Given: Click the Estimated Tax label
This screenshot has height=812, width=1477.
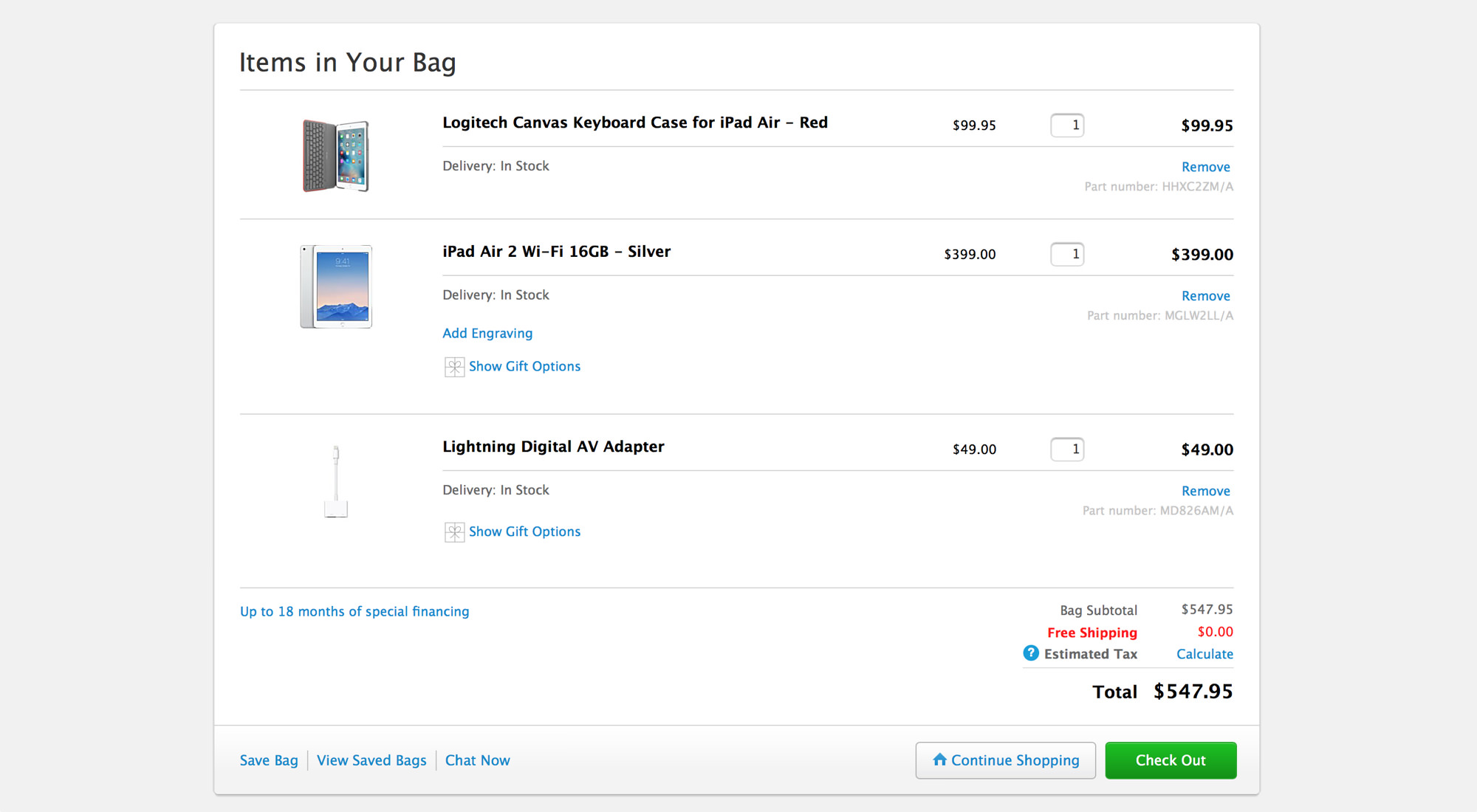Looking at the screenshot, I should tap(1091, 654).
